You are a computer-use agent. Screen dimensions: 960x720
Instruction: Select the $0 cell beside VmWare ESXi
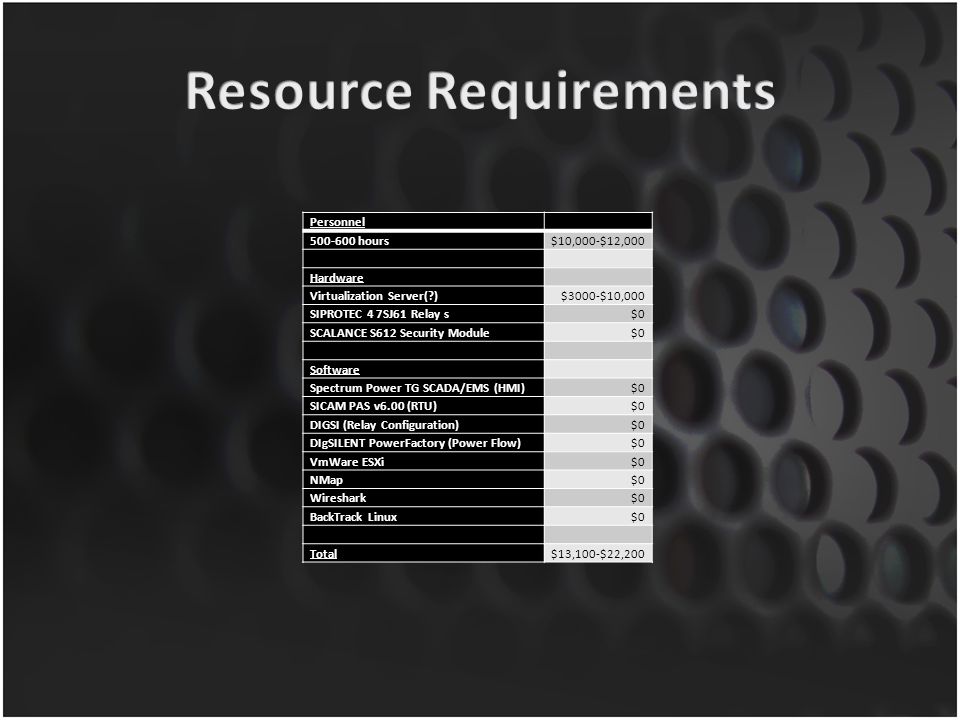click(598, 461)
